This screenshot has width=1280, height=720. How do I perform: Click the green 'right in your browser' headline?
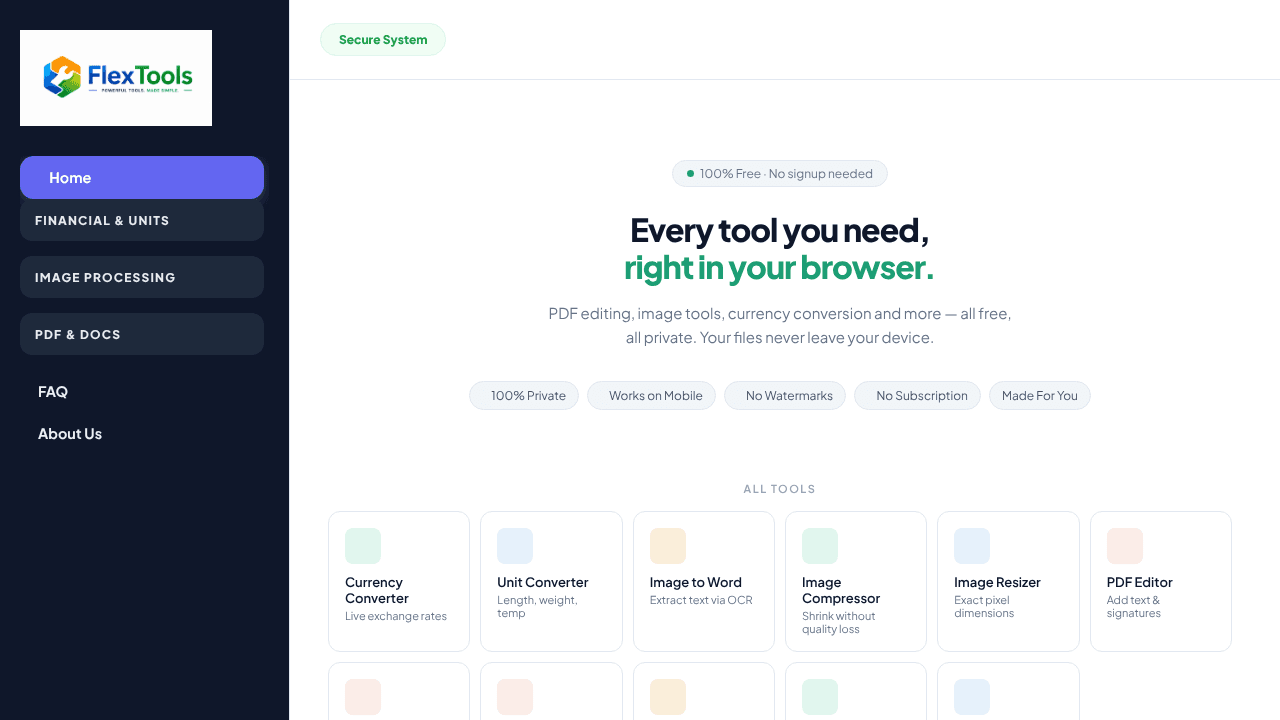coord(779,268)
